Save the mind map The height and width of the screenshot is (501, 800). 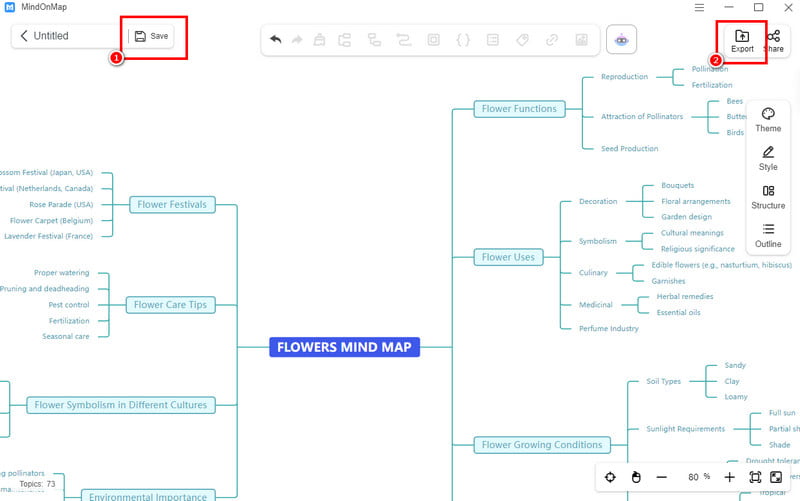(x=152, y=36)
